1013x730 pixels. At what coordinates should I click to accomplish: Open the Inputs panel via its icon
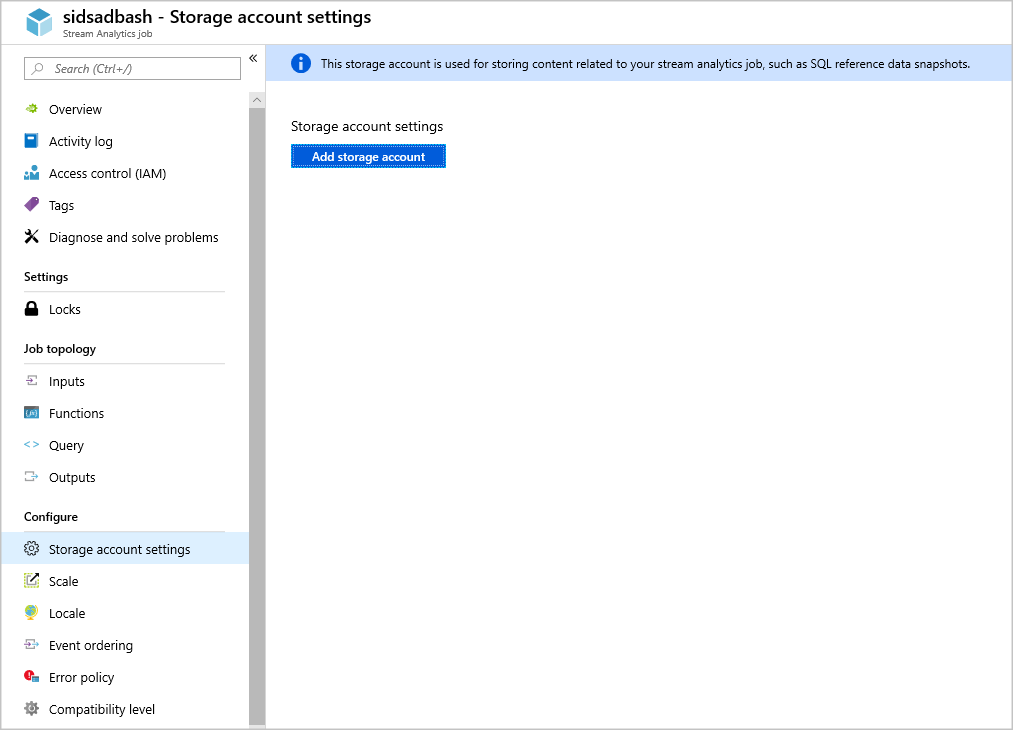(x=34, y=381)
